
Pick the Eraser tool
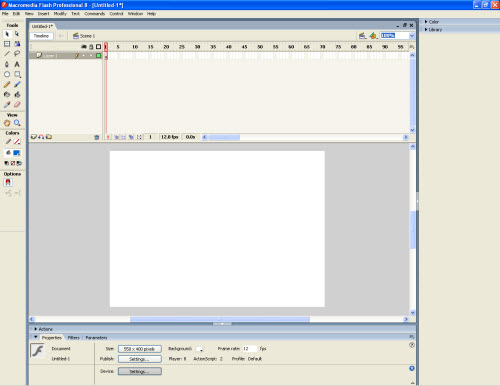(x=17, y=105)
